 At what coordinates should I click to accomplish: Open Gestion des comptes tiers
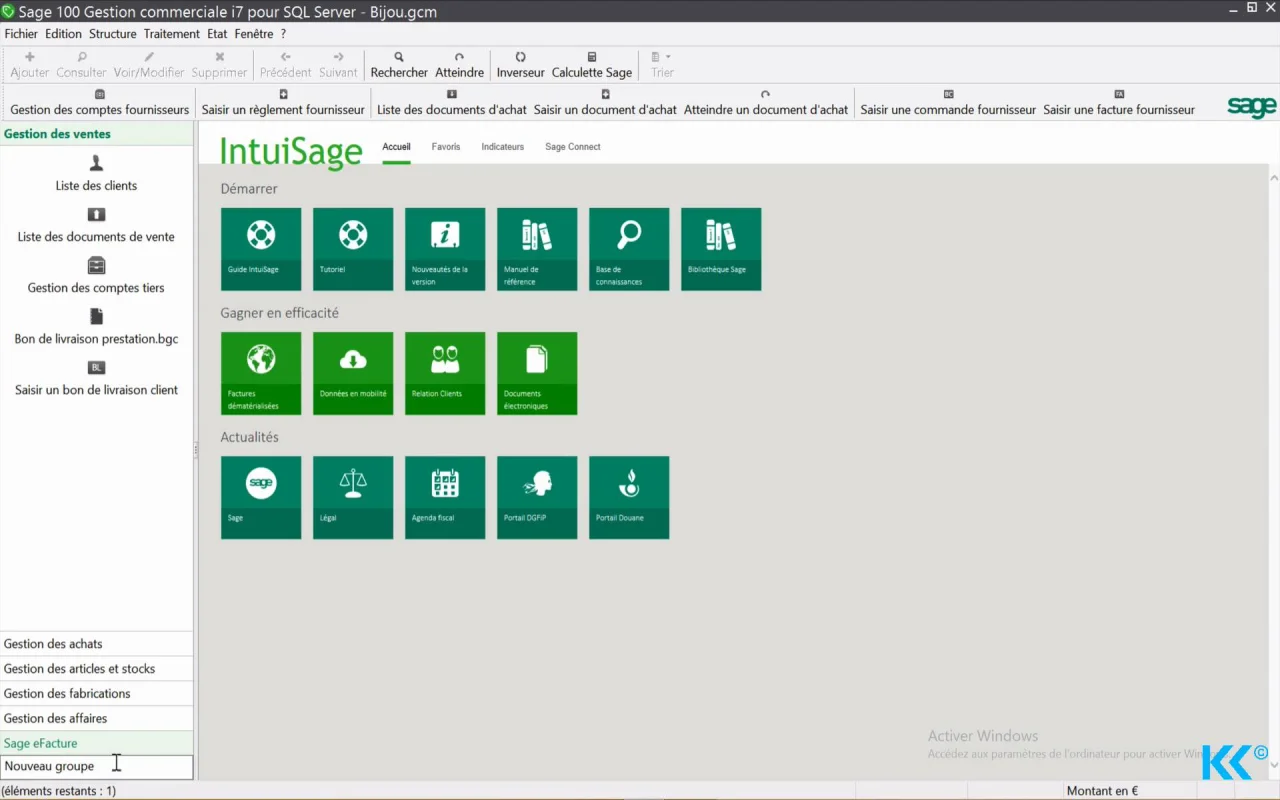point(96,276)
